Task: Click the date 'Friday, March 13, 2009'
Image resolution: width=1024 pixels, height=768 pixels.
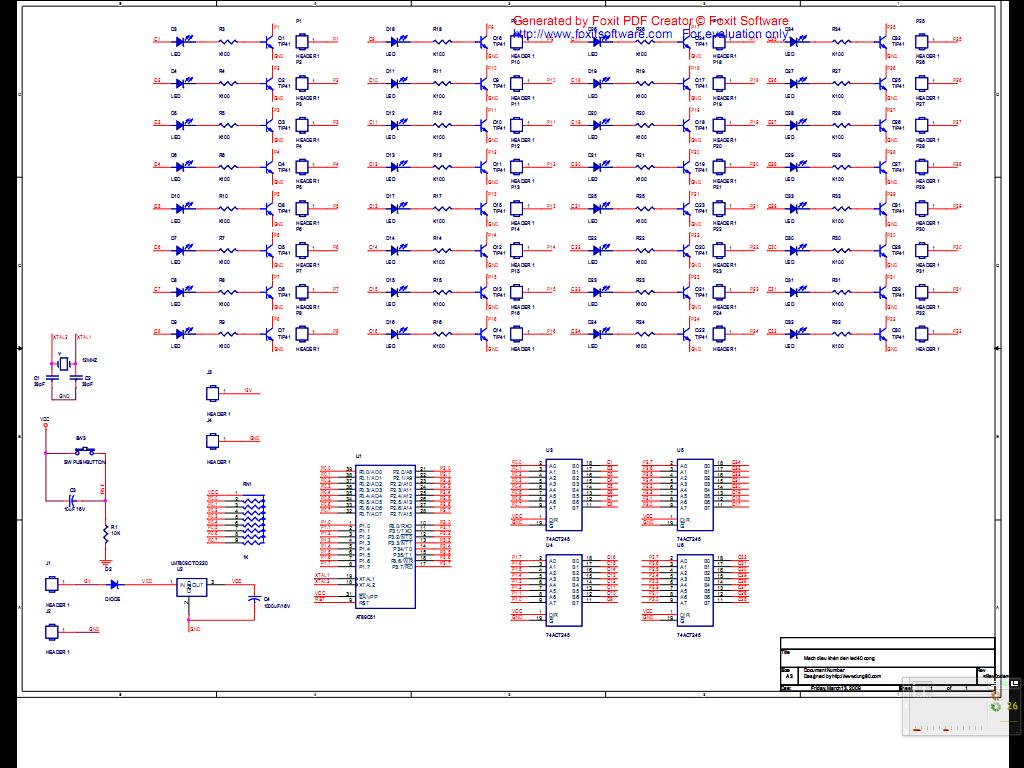Action: coord(835,688)
